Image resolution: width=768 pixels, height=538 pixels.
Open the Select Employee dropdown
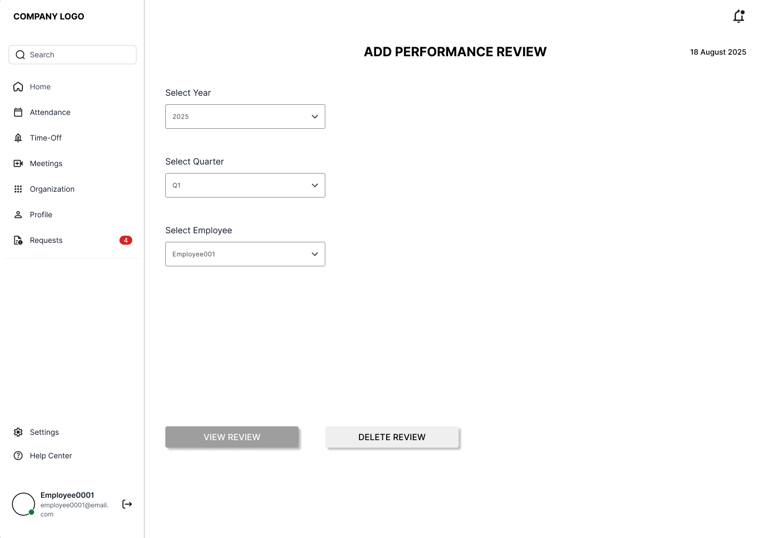coord(245,254)
